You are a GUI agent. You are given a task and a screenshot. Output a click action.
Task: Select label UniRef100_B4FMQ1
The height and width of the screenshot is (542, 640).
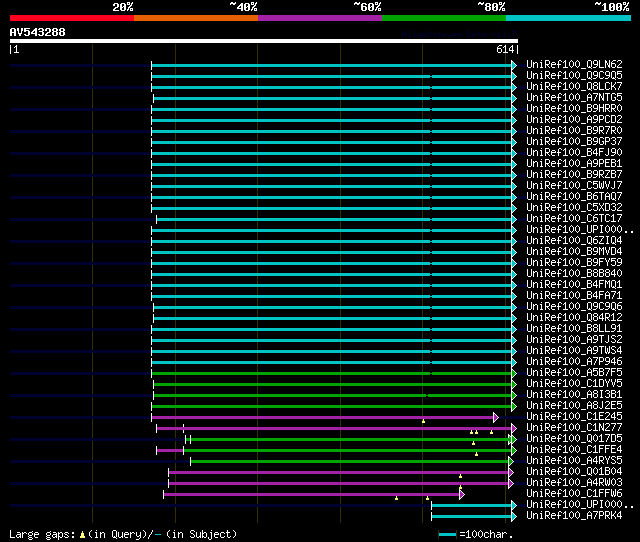pos(574,285)
